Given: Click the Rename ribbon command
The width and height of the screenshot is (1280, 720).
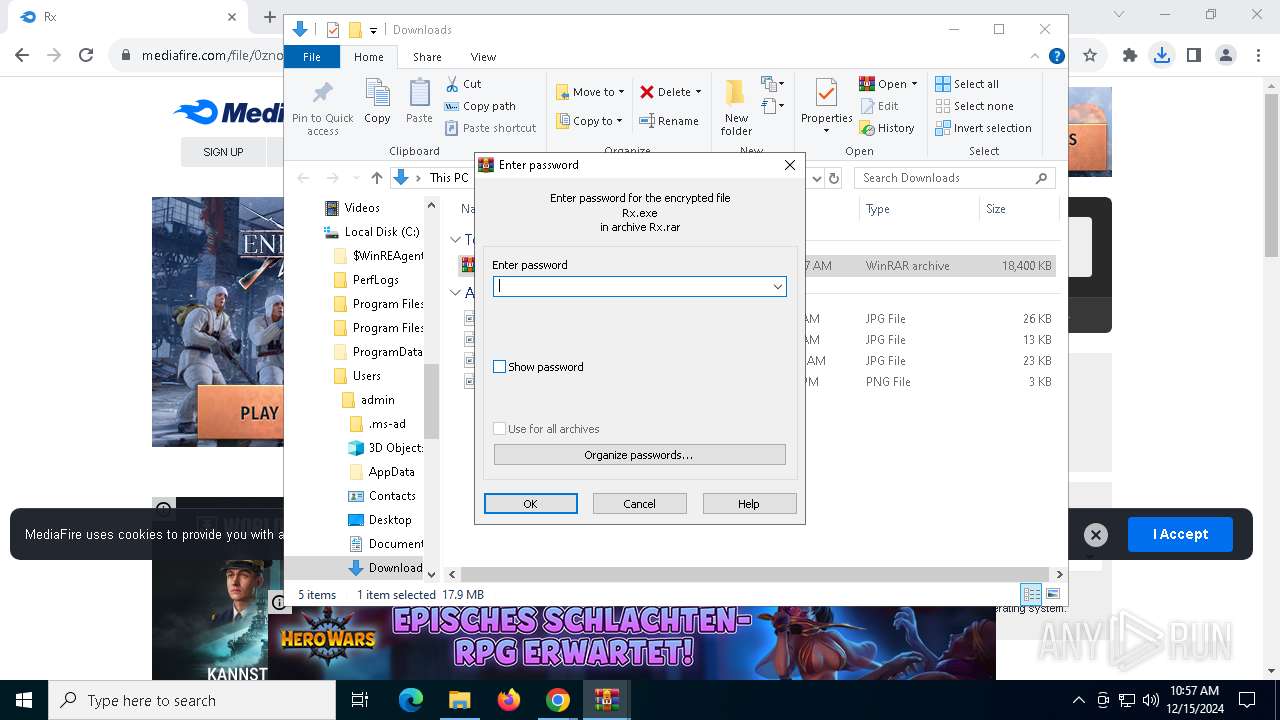Looking at the screenshot, I should tap(669, 121).
